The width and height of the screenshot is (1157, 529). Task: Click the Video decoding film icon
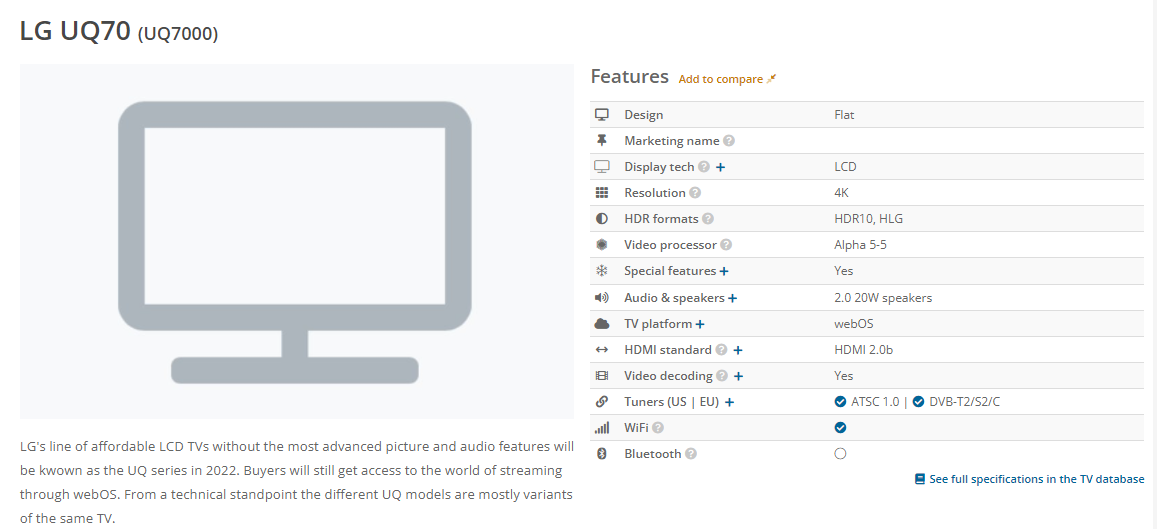[x=601, y=376]
